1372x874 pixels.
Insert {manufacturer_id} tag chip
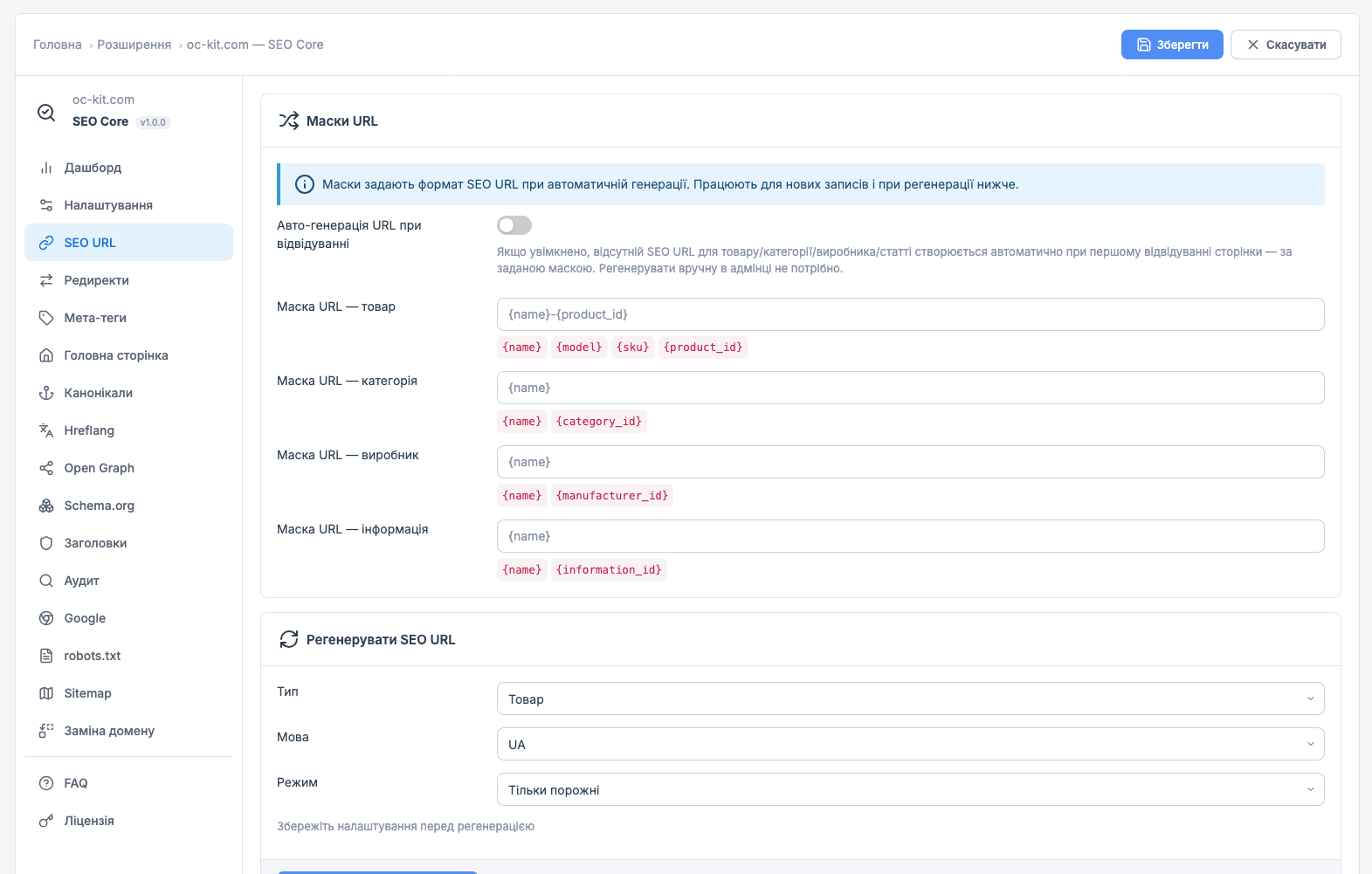[x=612, y=496]
